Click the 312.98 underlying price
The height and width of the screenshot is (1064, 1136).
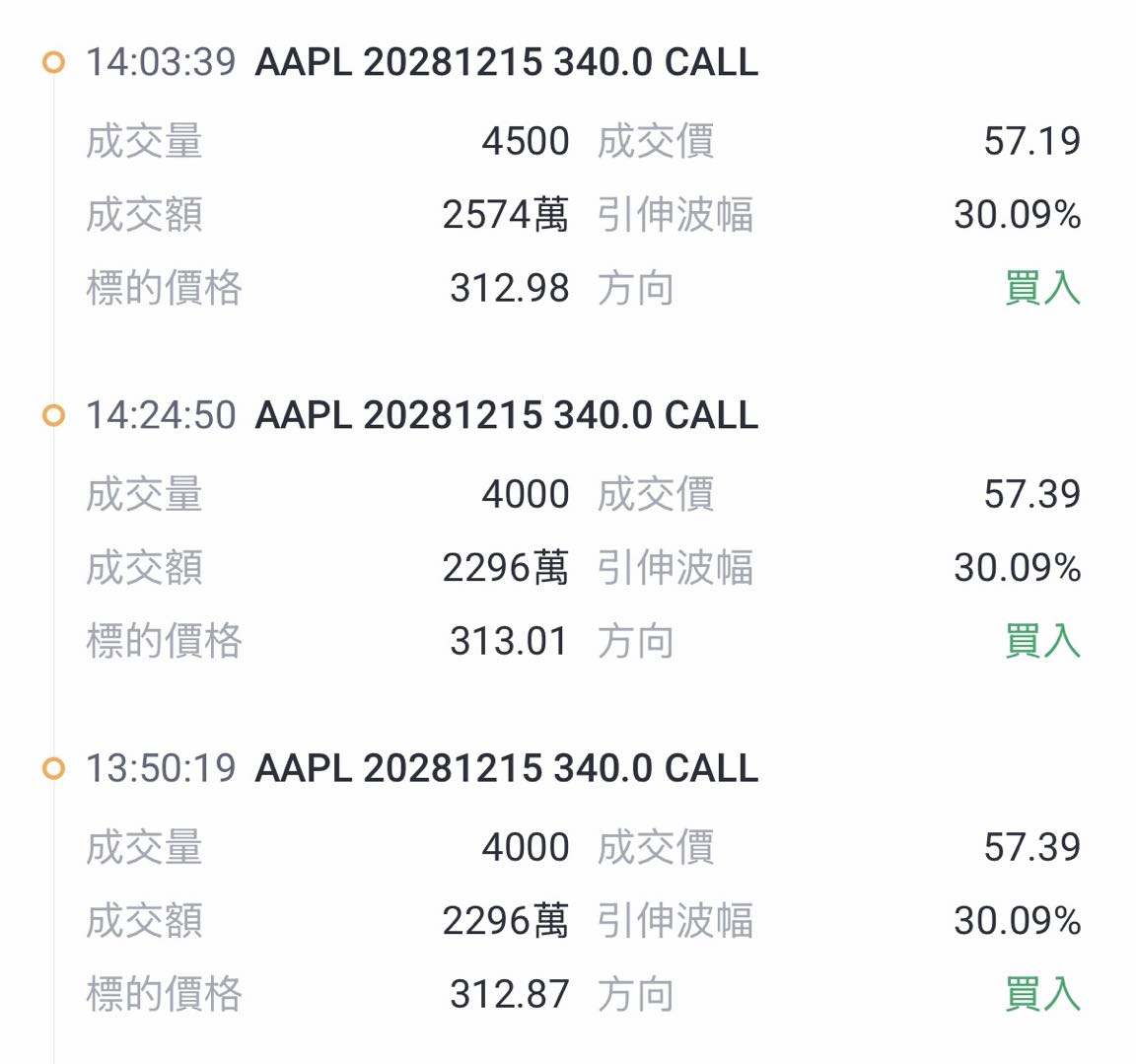point(509,288)
